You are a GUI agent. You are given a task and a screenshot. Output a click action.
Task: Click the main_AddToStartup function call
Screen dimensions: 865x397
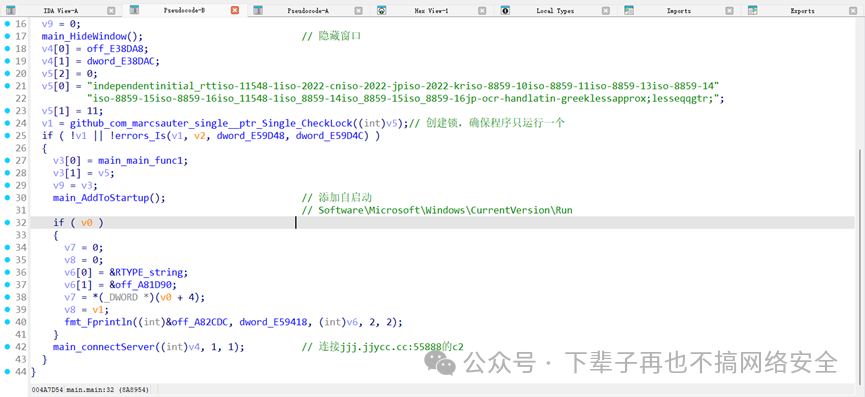pyautogui.click(x=102, y=198)
